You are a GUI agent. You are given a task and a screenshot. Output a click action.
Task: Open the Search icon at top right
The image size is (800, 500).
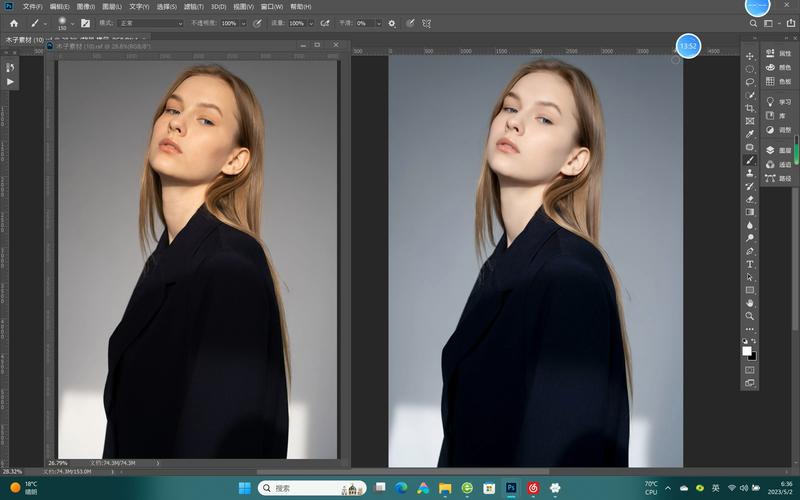pos(753,23)
